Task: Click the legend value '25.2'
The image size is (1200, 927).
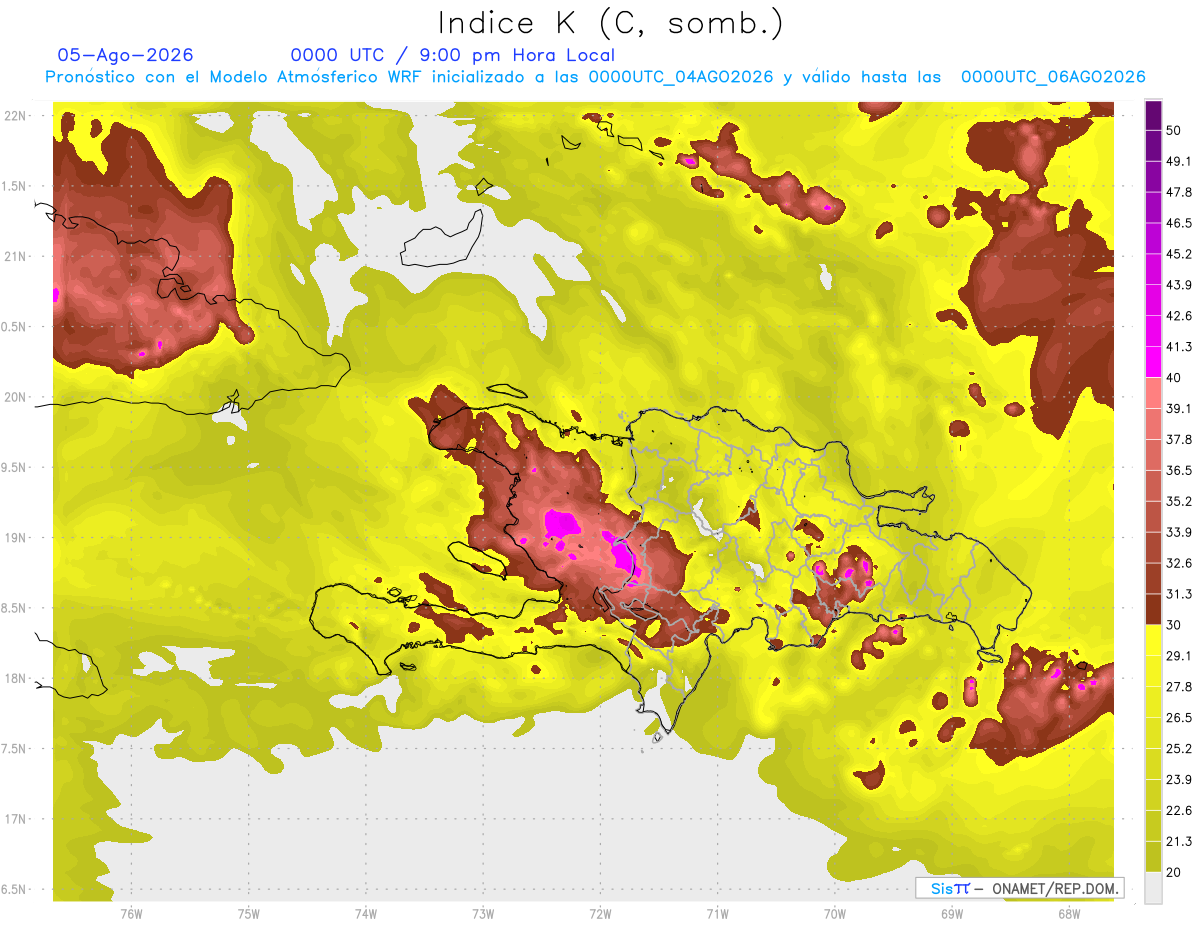Action: 1178,748
